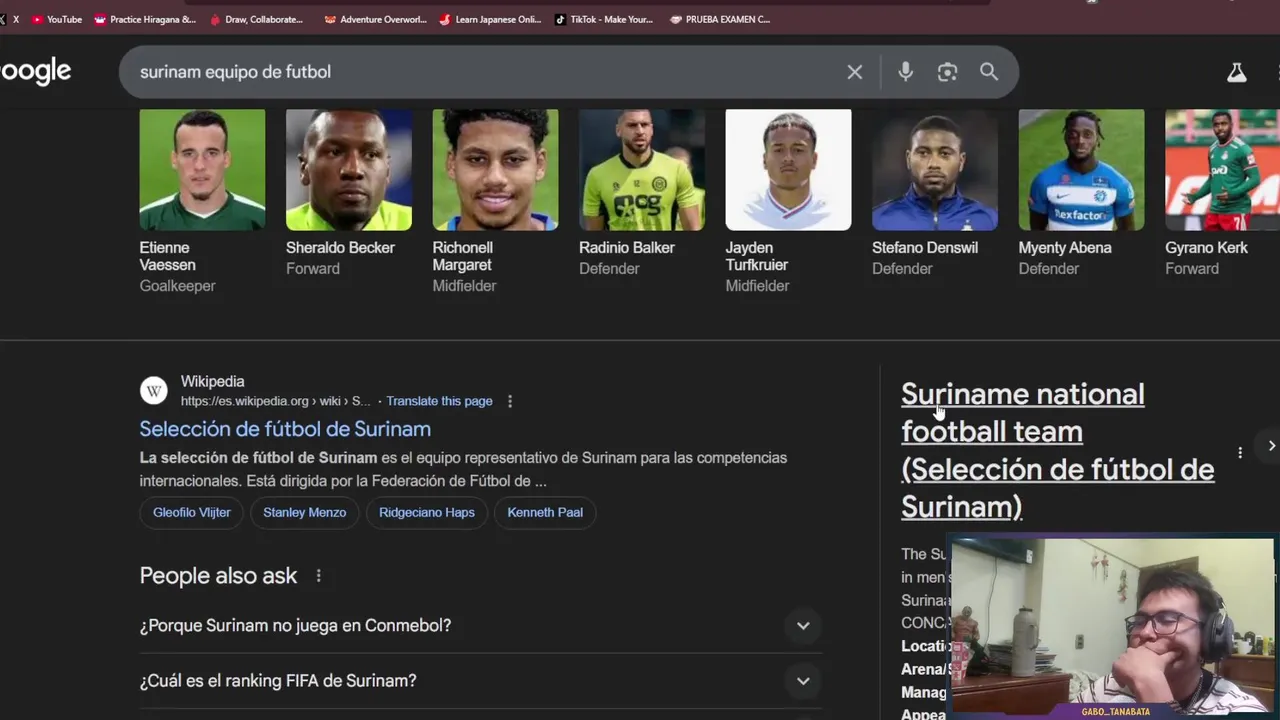Open Suriname national football team panel title
The height and width of the screenshot is (720, 1280).
(x=1057, y=450)
